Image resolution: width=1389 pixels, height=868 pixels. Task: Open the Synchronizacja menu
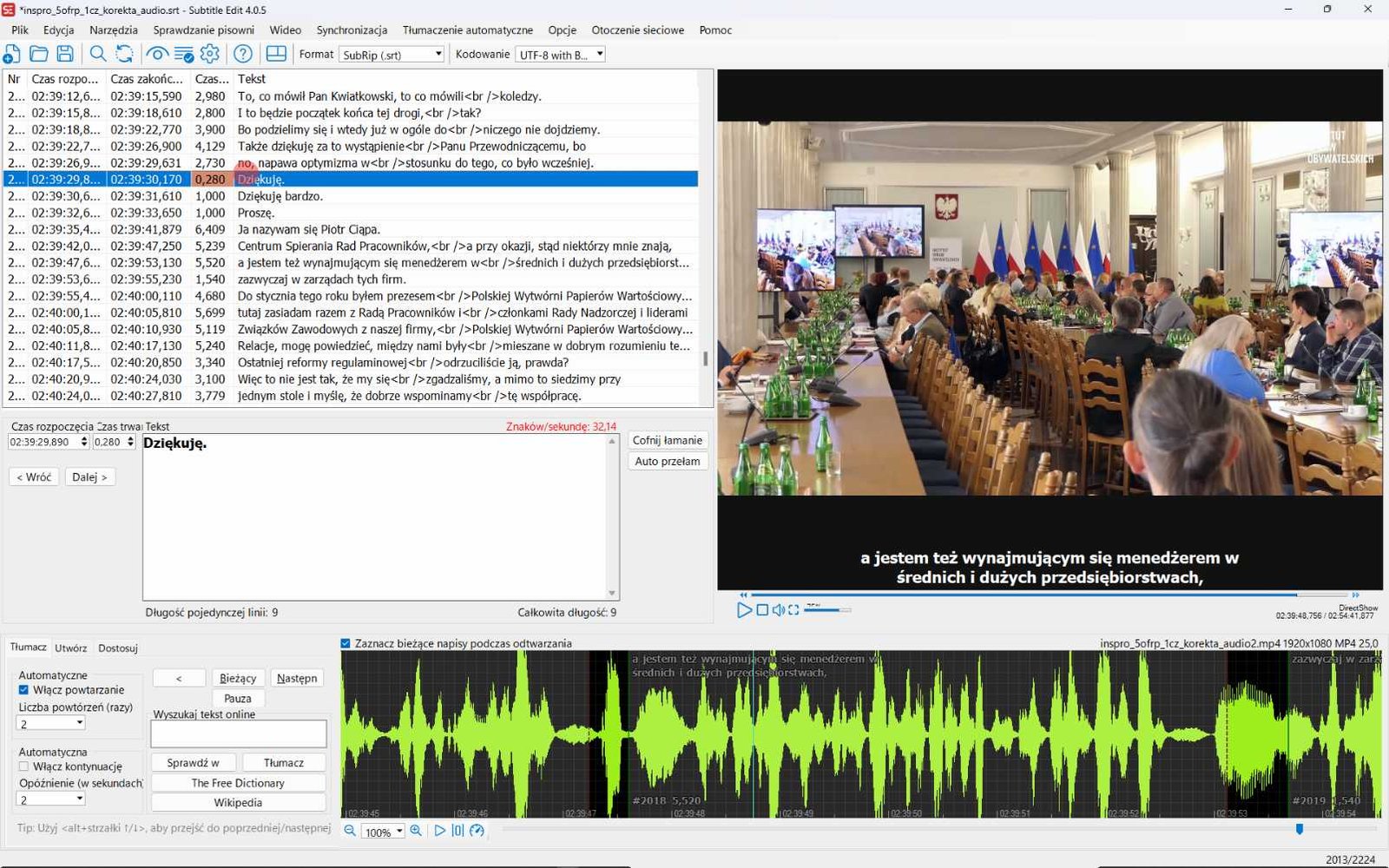(352, 30)
